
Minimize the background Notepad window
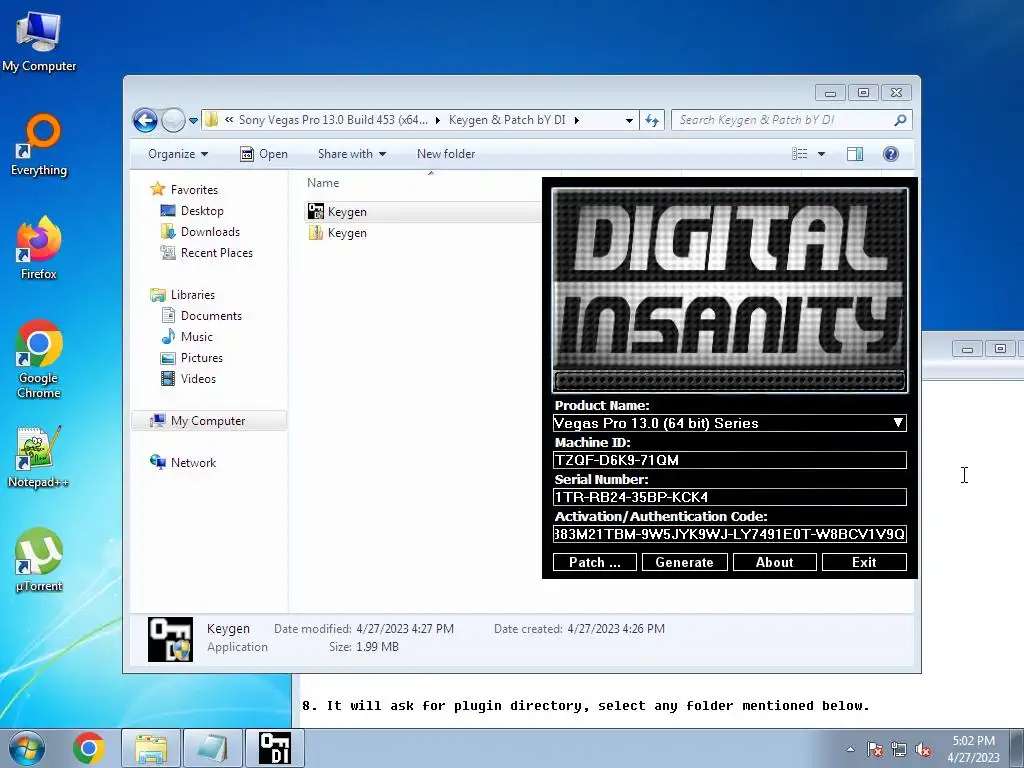967,349
